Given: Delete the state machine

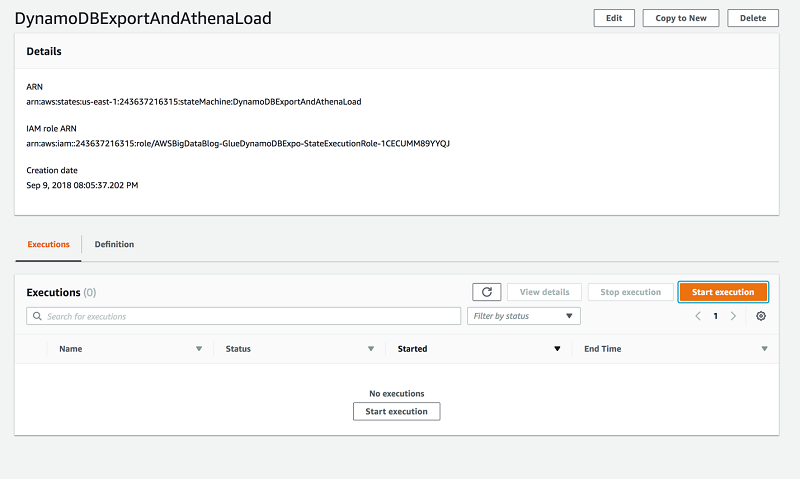Looking at the screenshot, I should 753,18.
